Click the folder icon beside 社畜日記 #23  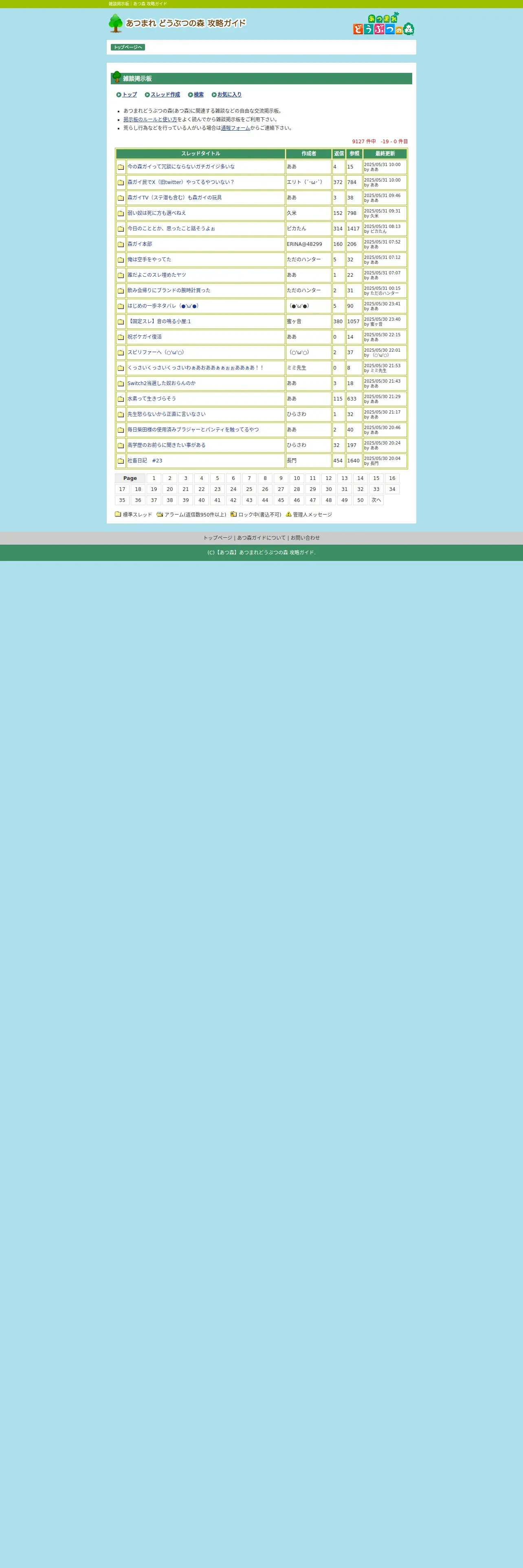pyautogui.click(x=121, y=461)
